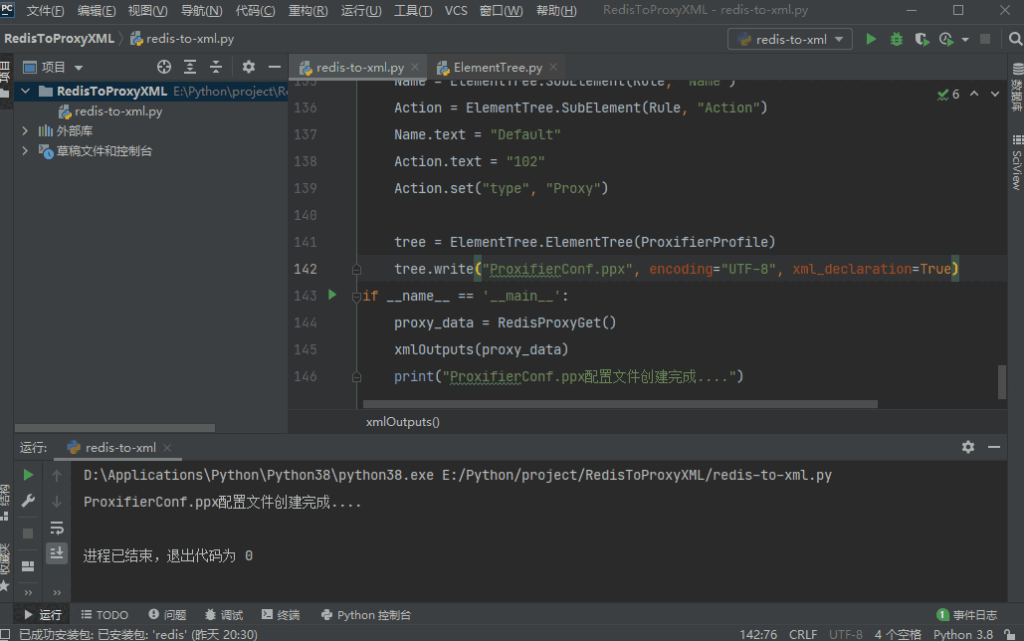The width and height of the screenshot is (1024, 641).
Task: Click project panel horizontal scrollbar
Action: pyautogui.click(x=115, y=428)
